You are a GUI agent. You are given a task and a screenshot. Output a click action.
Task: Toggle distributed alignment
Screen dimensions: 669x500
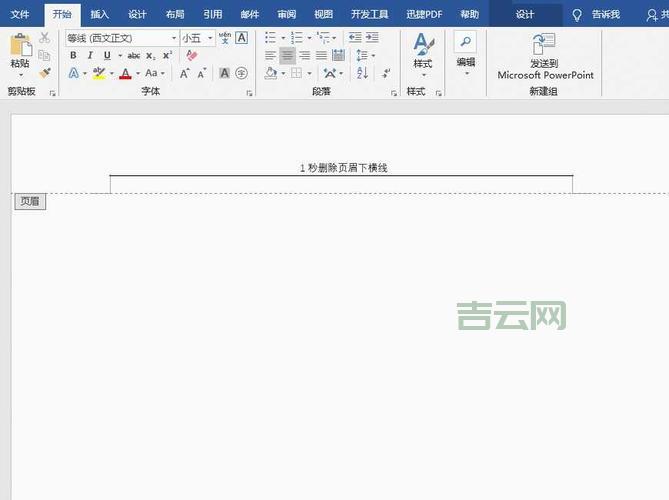click(338, 55)
